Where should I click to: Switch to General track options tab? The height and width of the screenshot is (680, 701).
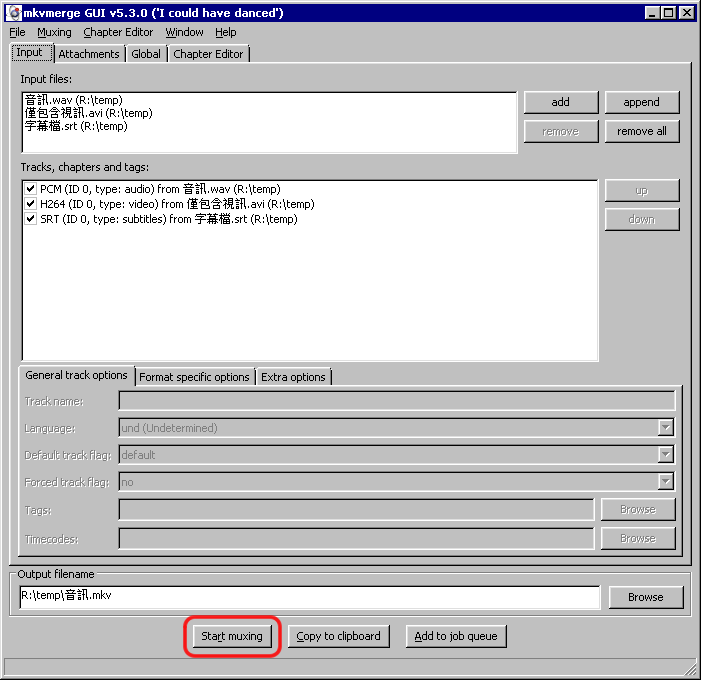click(76, 376)
